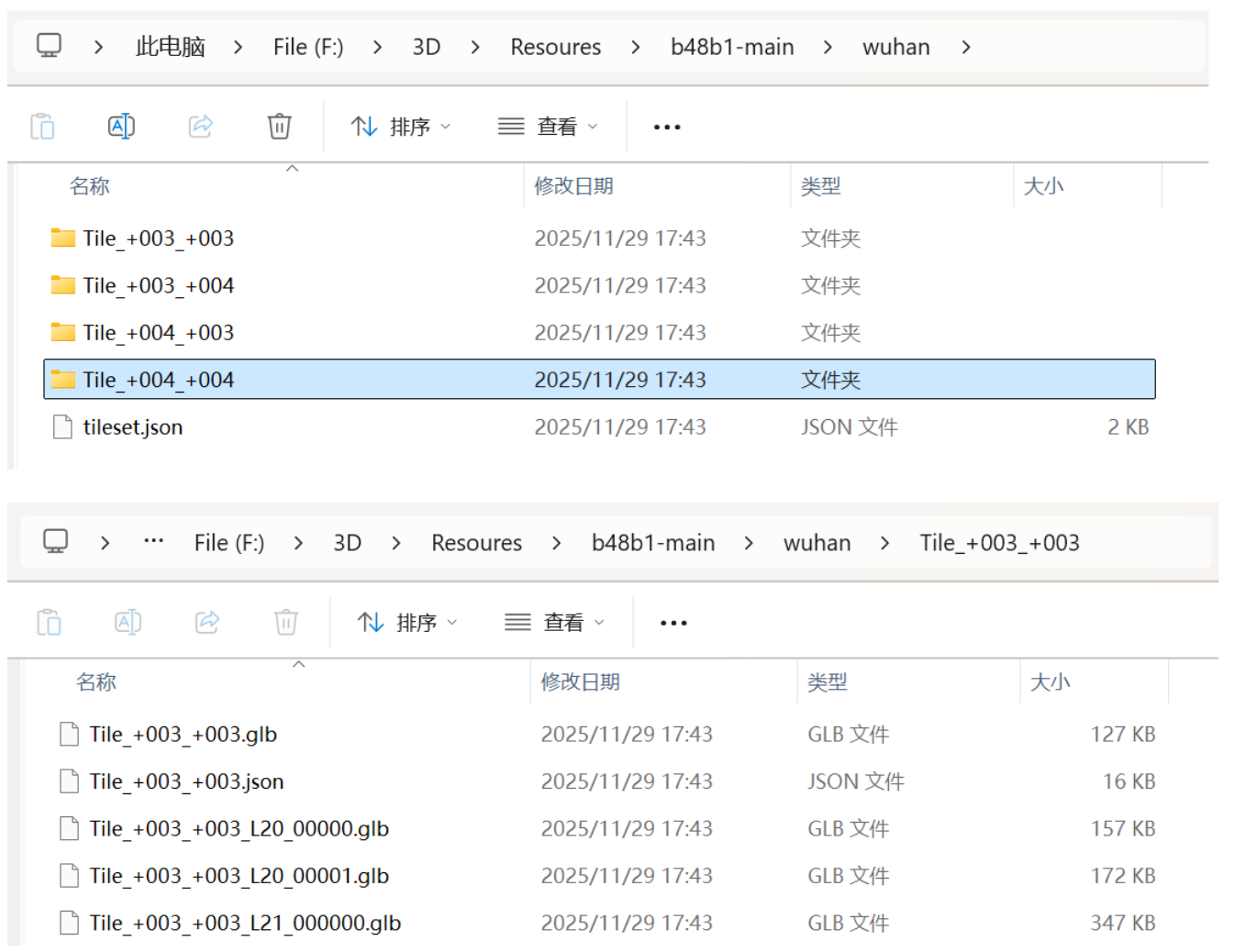Screen dimensions: 1246x952
Task: Click 此电脑 in the top address bar
Action: [171, 47]
